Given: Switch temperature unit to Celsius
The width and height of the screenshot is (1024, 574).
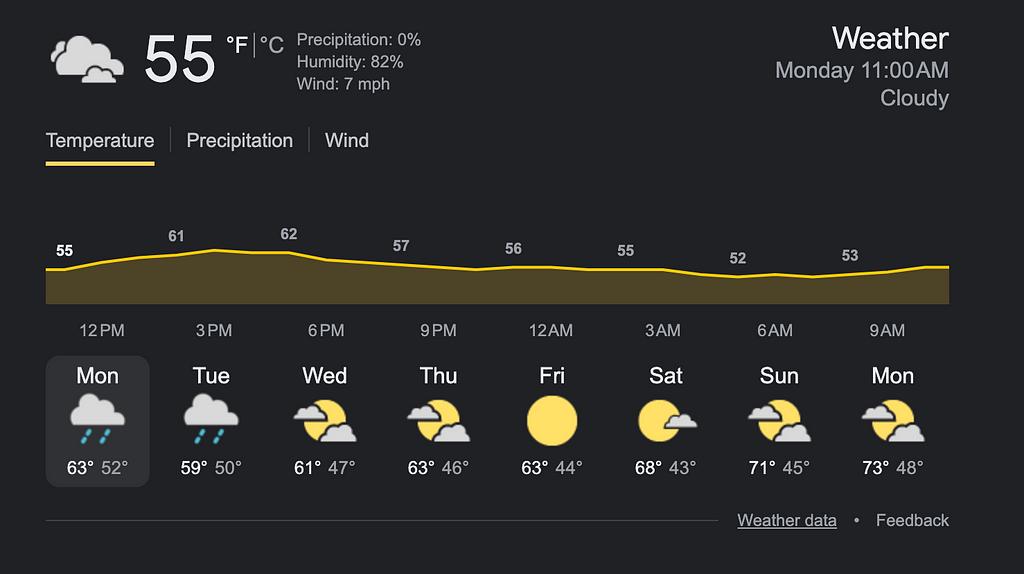Looking at the screenshot, I should pos(272,45).
